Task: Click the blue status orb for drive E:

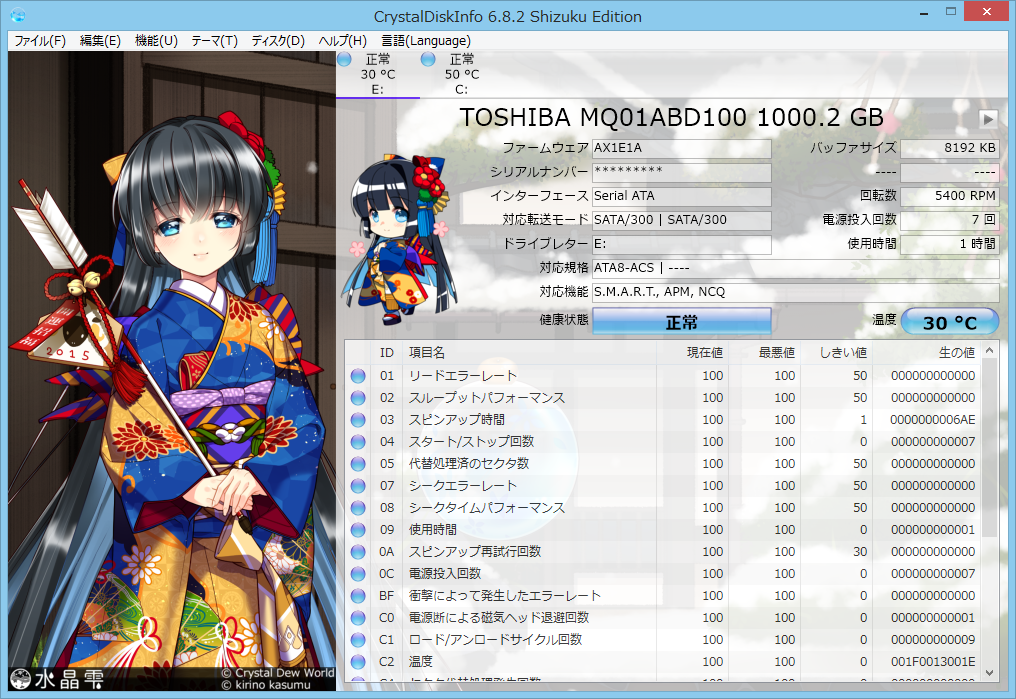Action: click(x=345, y=60)
